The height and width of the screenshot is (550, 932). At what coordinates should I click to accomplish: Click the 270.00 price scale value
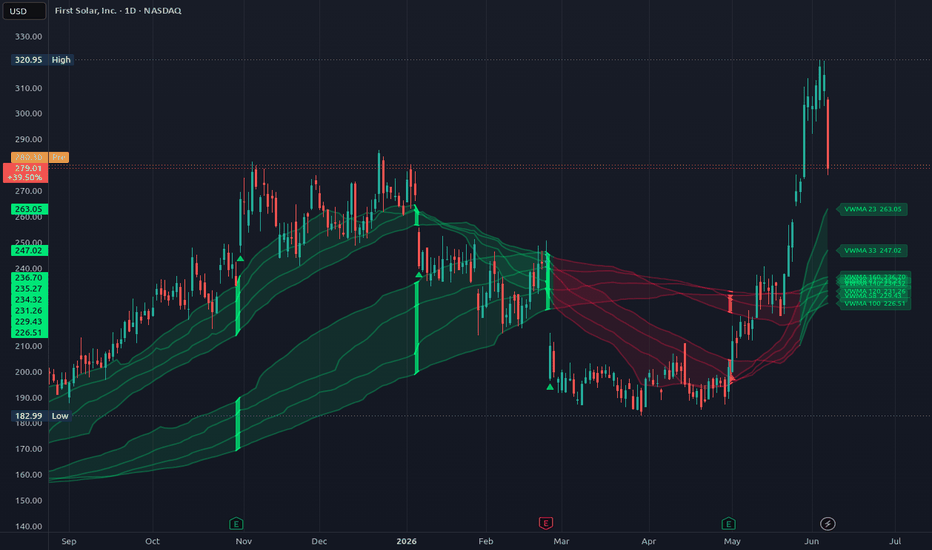29,191
